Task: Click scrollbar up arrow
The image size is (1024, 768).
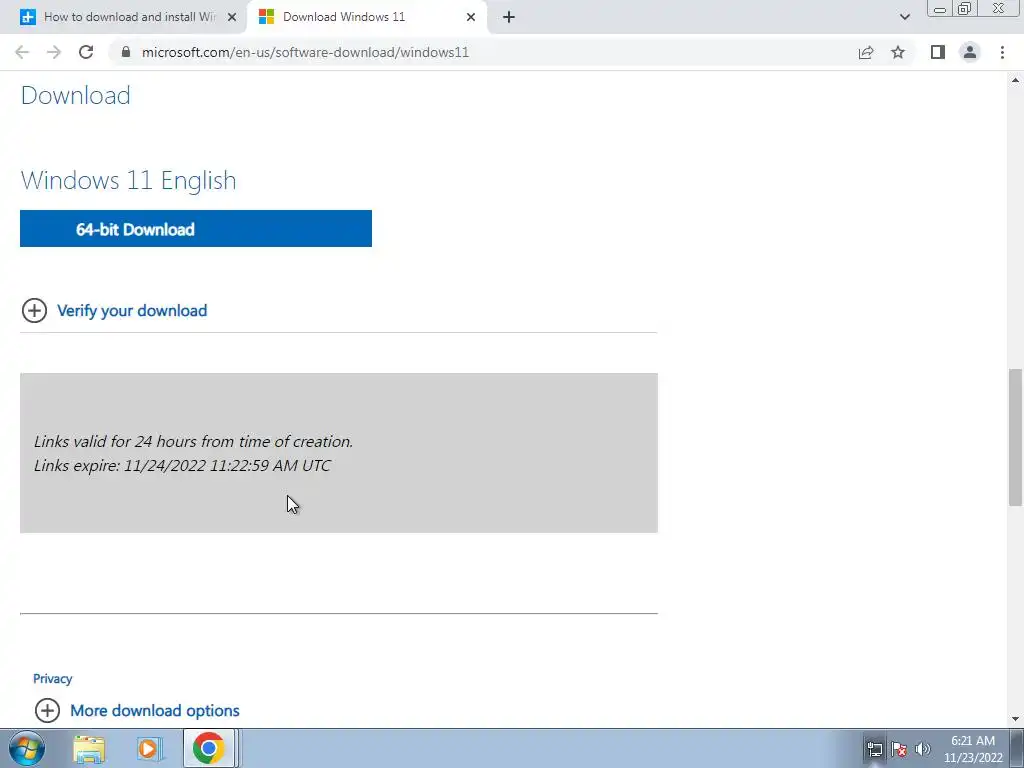Action: click(1016, 80)
